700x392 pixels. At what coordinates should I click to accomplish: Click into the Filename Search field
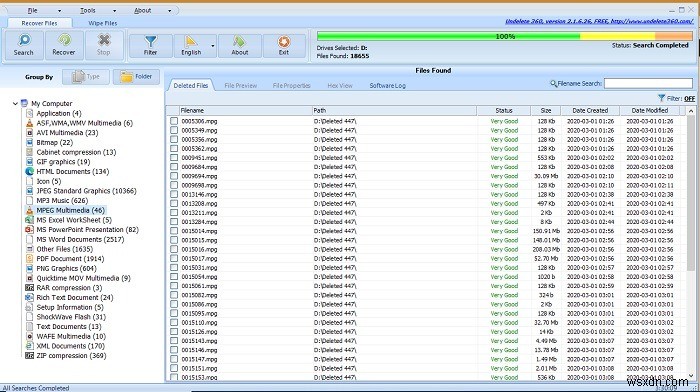(648, 83)
